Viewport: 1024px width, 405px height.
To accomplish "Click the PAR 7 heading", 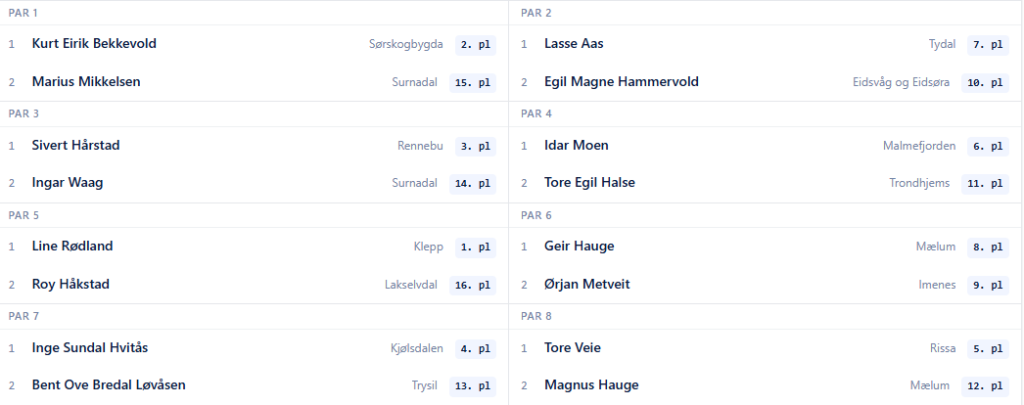I will click(24, 316).
